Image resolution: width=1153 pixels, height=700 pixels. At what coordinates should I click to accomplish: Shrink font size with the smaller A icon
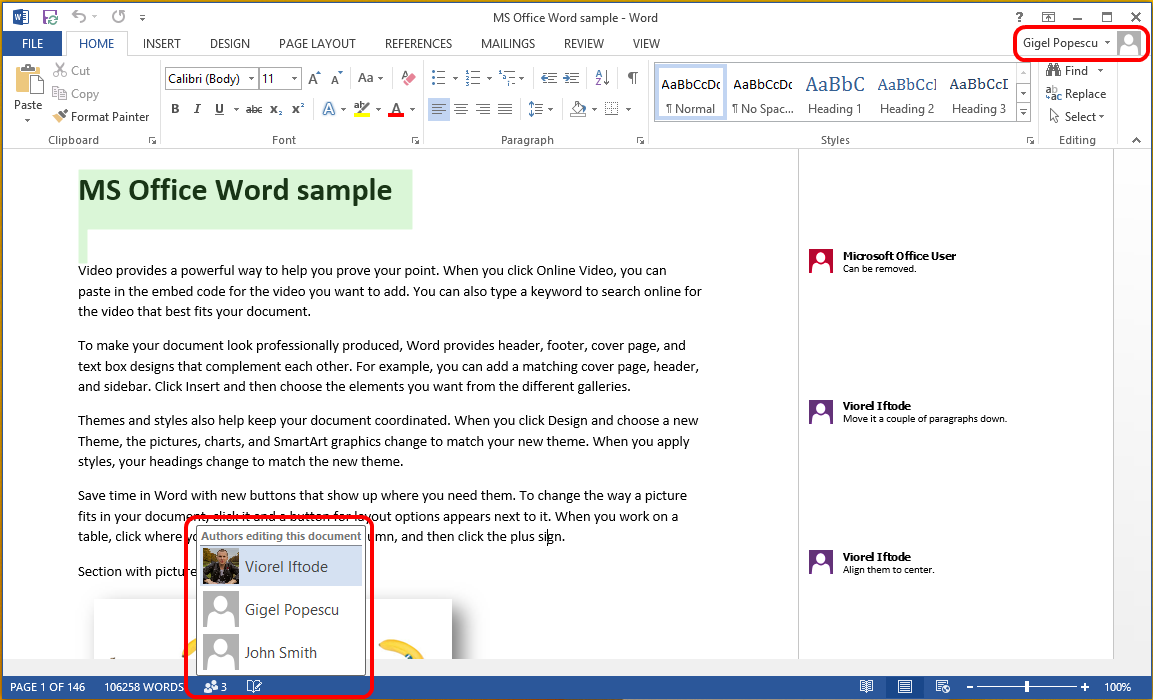(x=336, y=78)
